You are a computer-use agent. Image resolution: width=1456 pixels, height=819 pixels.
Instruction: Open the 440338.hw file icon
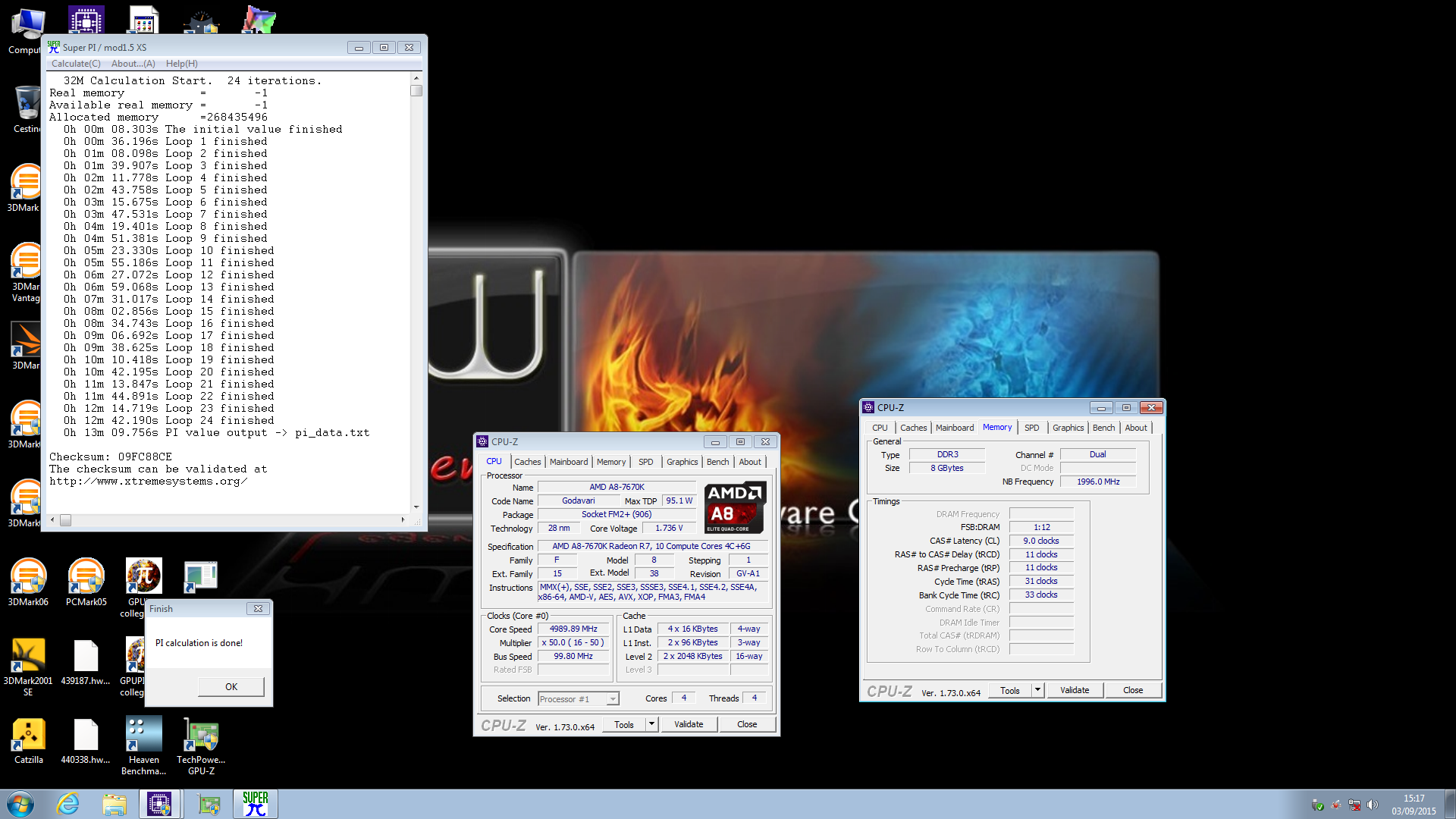pos(86,741)
